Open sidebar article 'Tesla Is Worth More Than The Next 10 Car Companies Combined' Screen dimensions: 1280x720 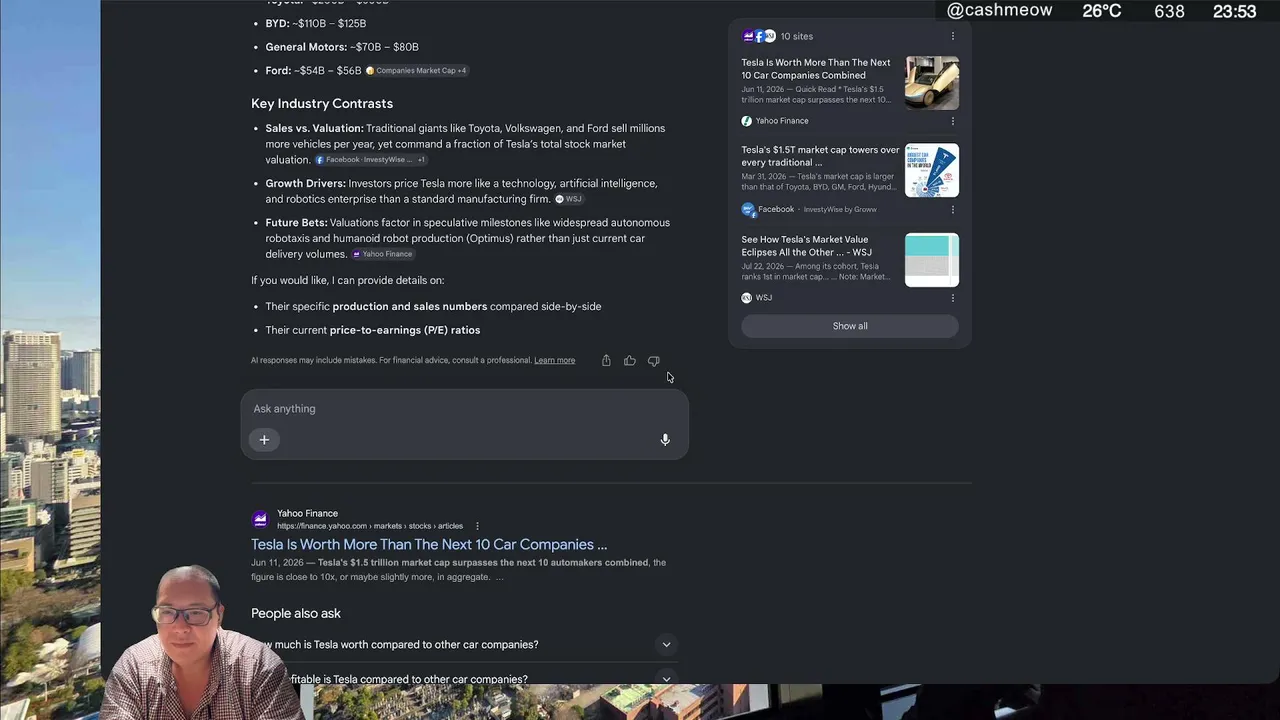[816, 69]
